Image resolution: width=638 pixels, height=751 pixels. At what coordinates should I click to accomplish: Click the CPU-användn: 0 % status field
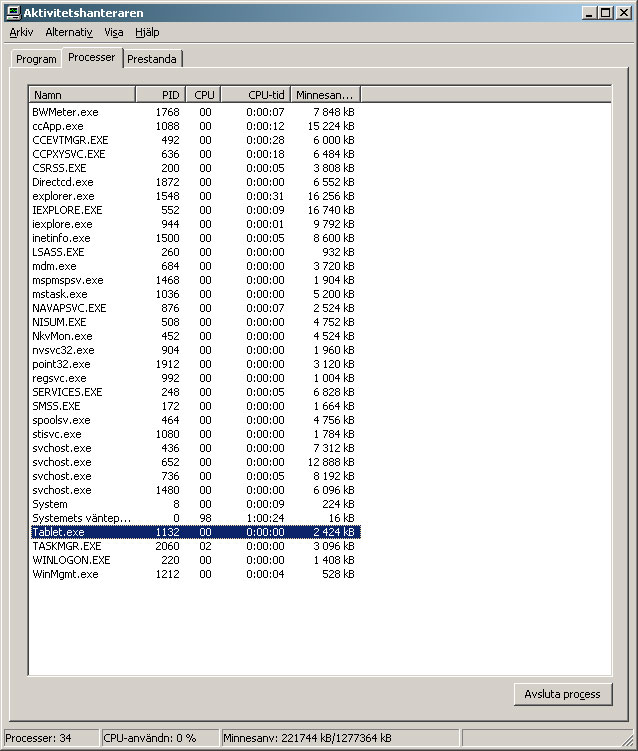160,738
